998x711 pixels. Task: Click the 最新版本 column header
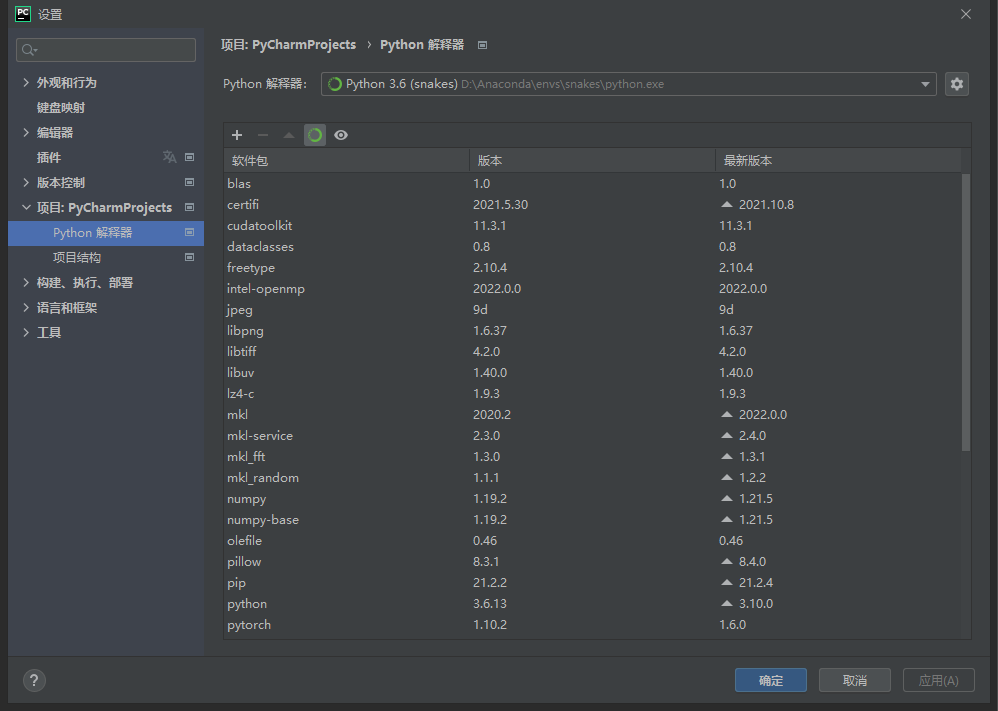(x=838, y=160)
